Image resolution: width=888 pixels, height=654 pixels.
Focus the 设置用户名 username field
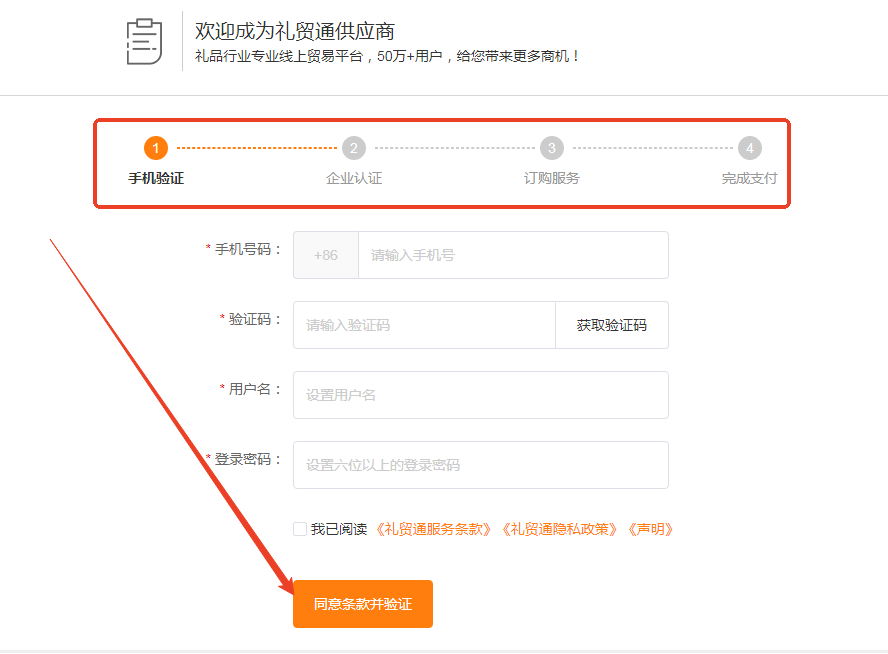point(481,395)
